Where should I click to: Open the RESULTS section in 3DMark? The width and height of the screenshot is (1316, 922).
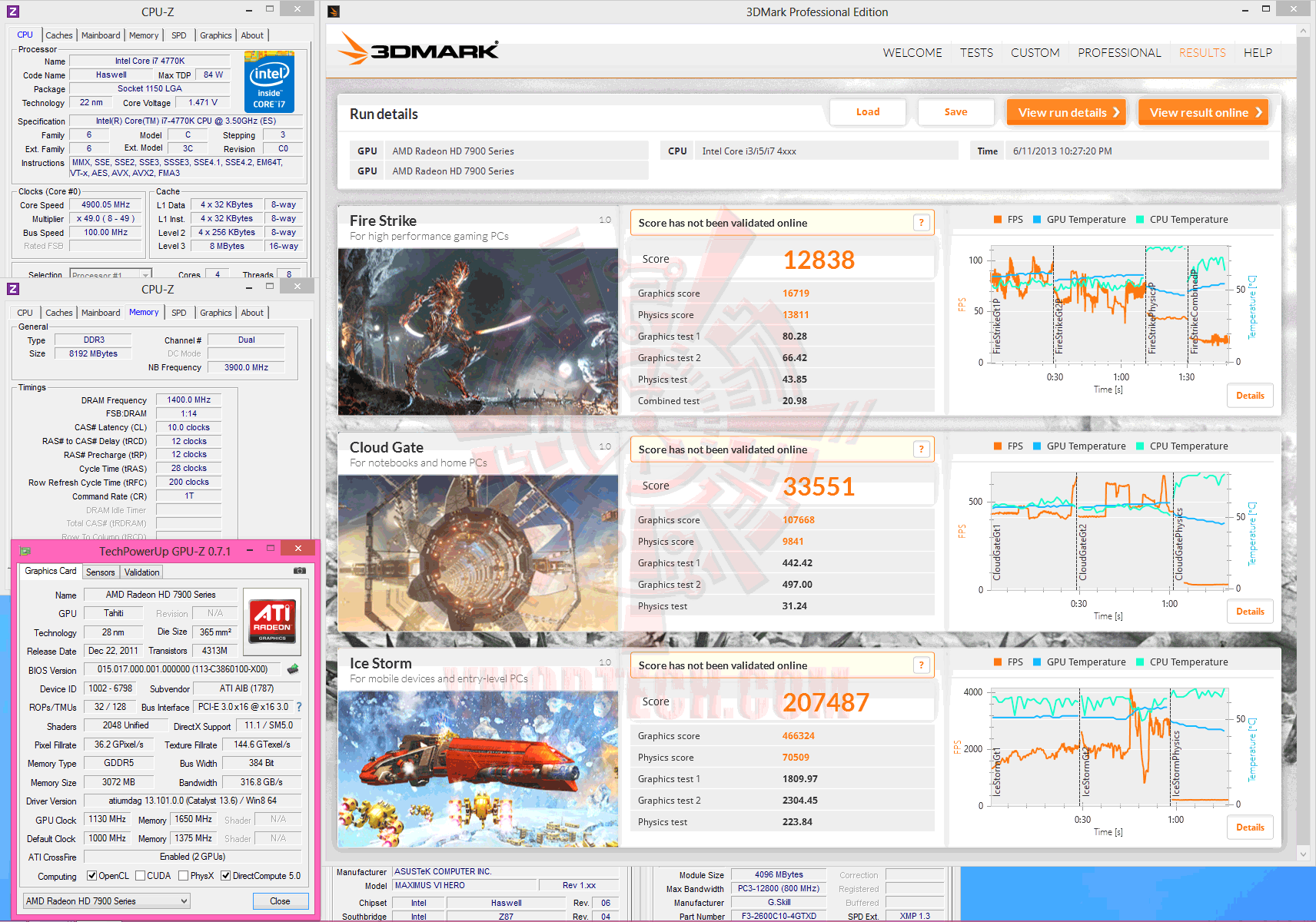click(1202, 53)
